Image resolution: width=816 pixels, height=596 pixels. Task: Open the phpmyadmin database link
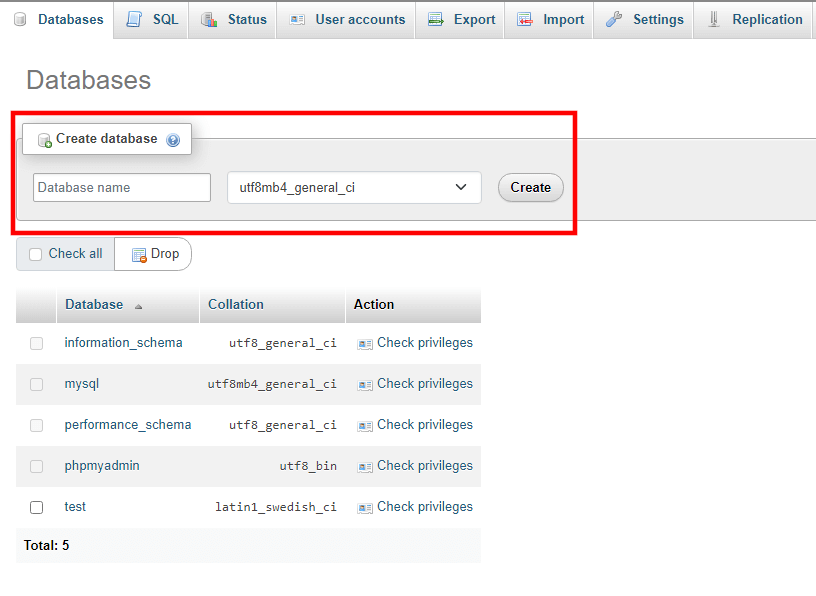pos(102,465)
